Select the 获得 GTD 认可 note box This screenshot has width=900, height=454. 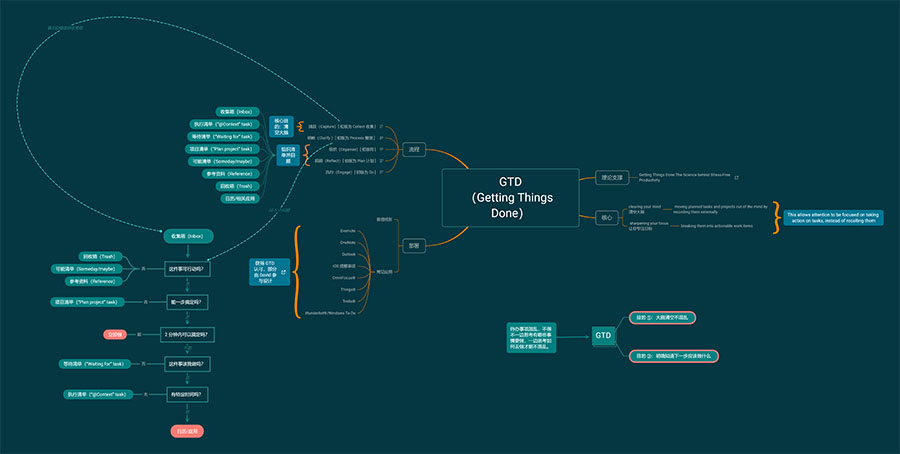pos(270,271)
